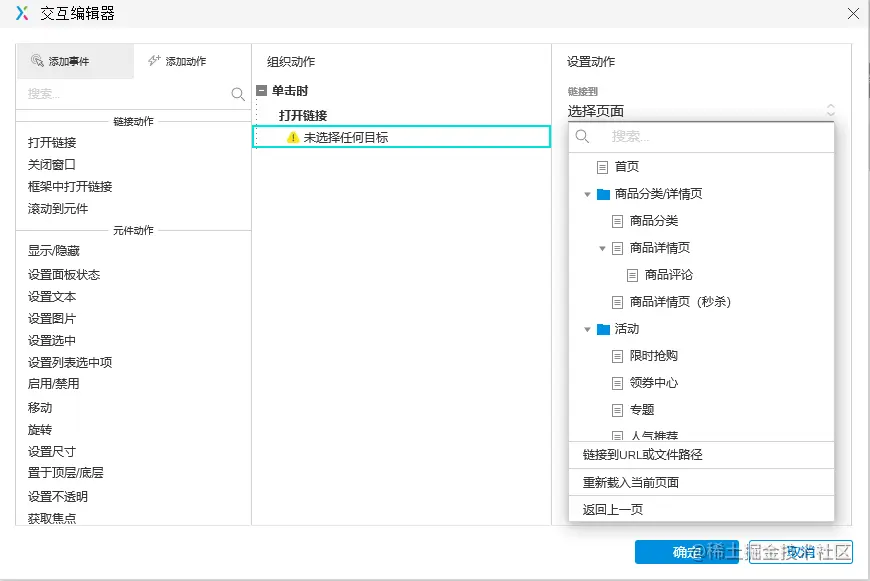Choose the 限时抢购 page

[654, 356]
